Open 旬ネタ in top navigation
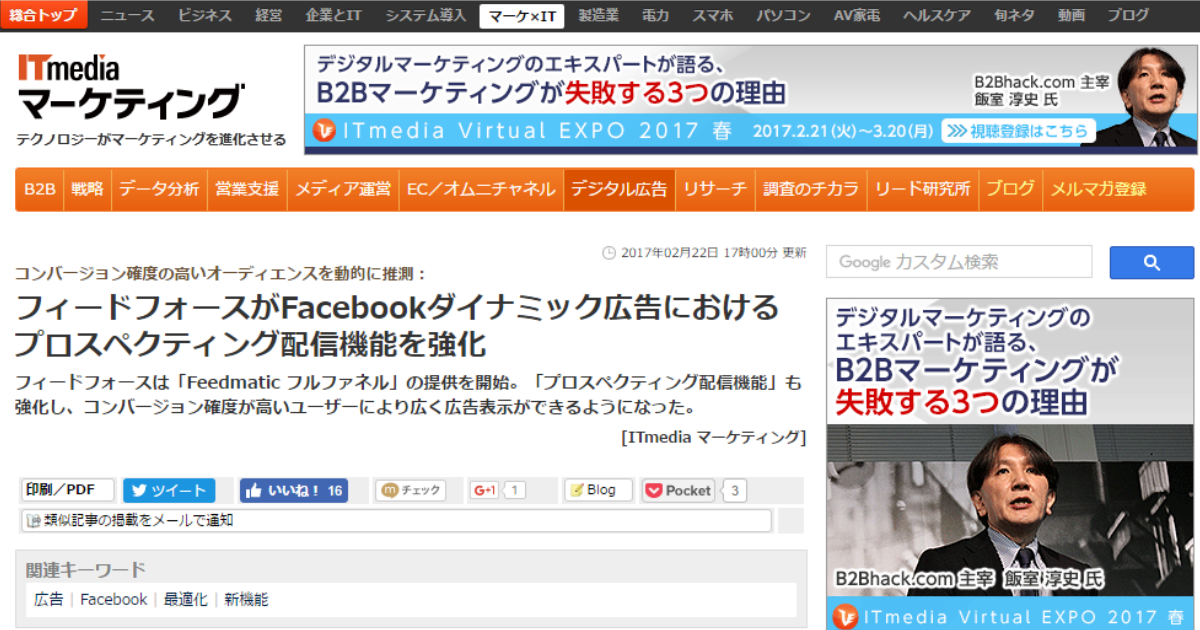Screen dimensions: 1200x630 coord(1015,15)
